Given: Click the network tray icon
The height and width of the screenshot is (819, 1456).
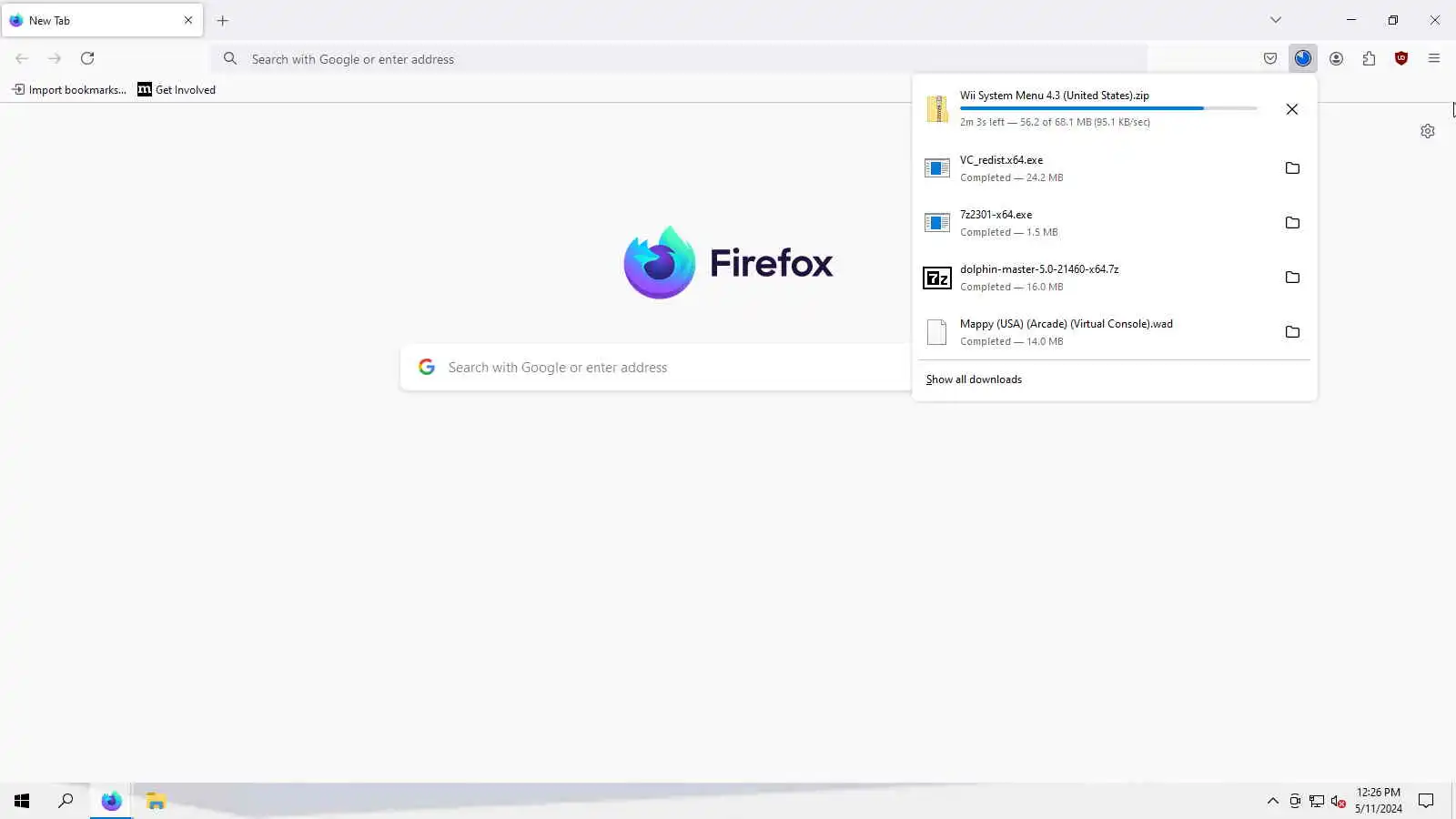Looking at the screenshot, I should pyautogui.click(x=1317, y=801).
